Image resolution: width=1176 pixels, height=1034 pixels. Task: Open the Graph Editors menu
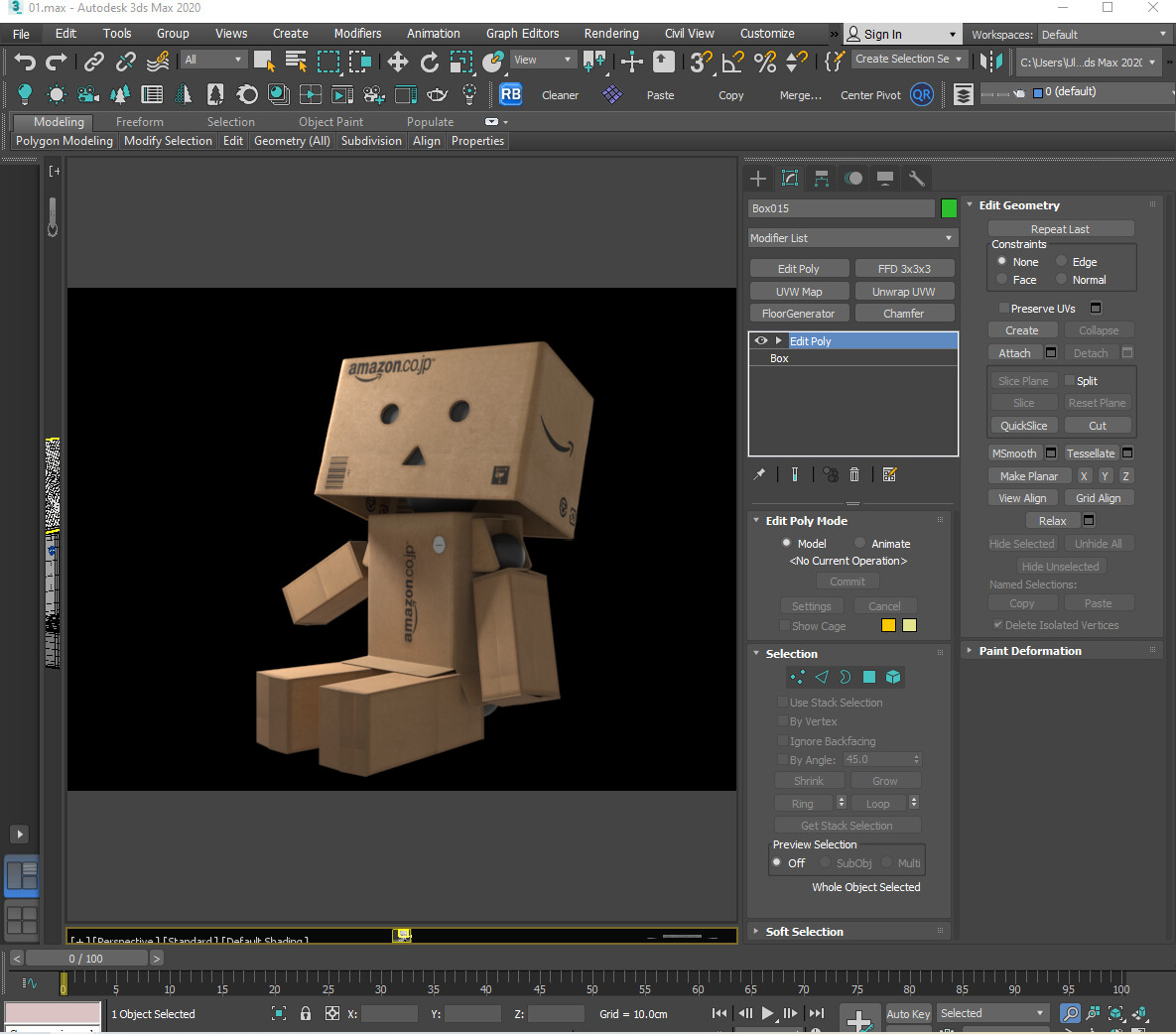[522, 34]
